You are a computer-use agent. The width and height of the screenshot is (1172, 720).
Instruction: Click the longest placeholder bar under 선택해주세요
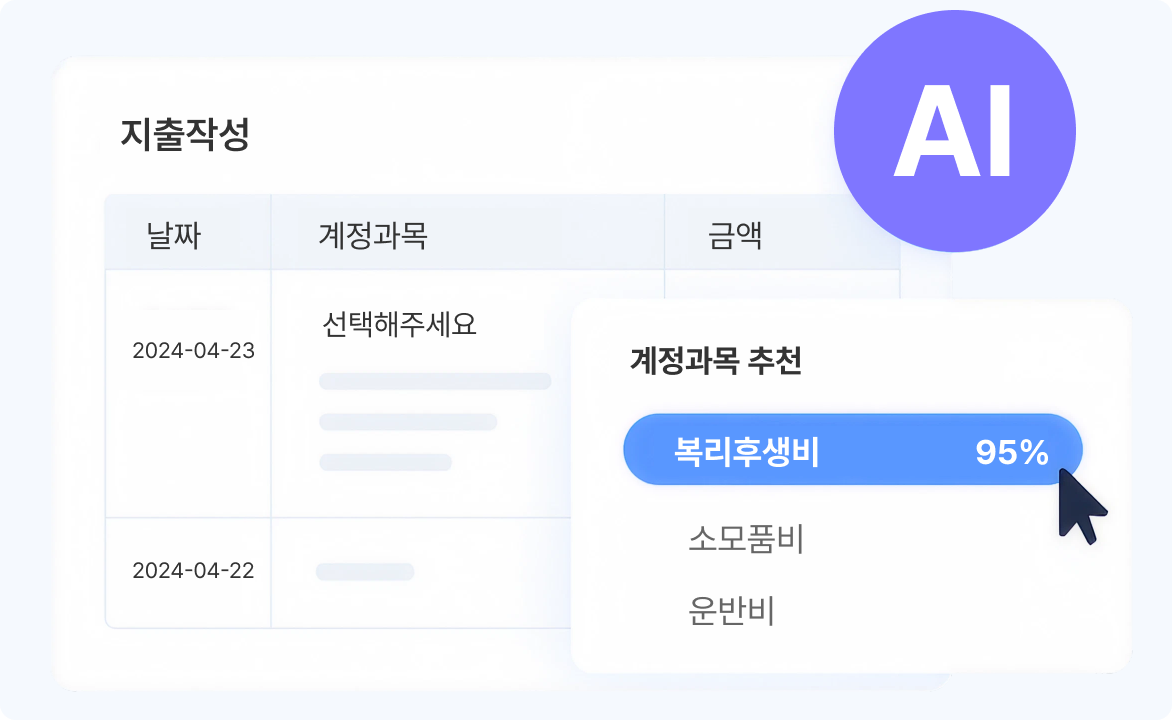tap(435, 381)
